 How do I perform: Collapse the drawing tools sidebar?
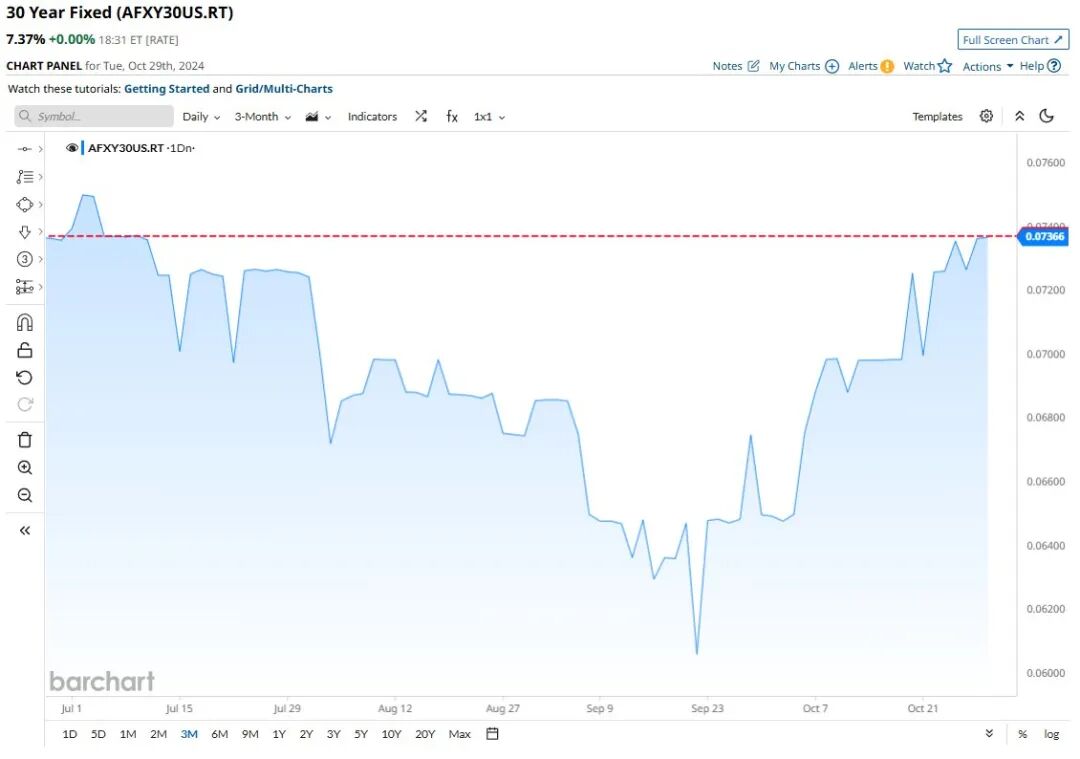(x=25, y=530)
